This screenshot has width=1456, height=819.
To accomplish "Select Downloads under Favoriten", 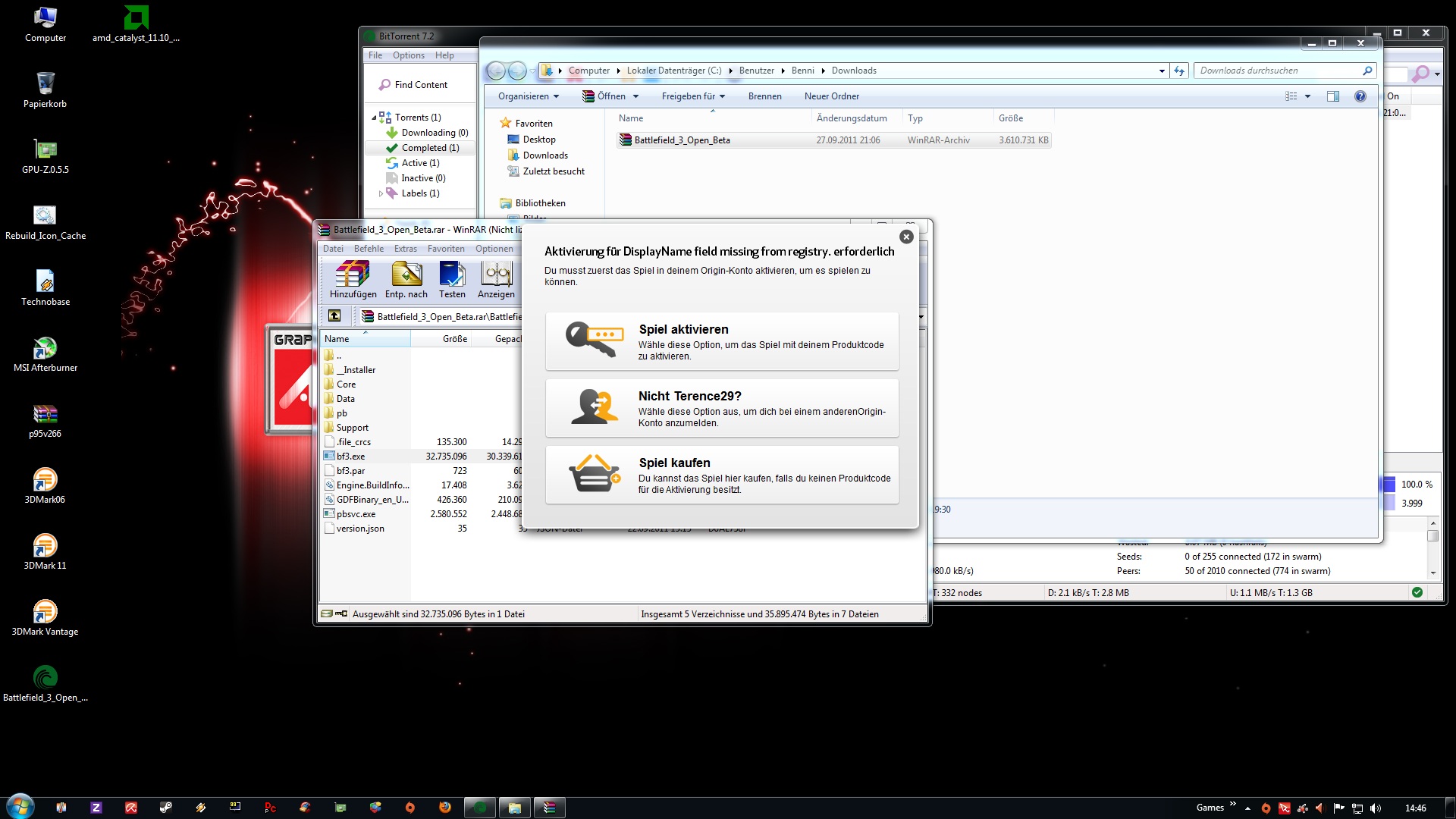I will (537, 155).
